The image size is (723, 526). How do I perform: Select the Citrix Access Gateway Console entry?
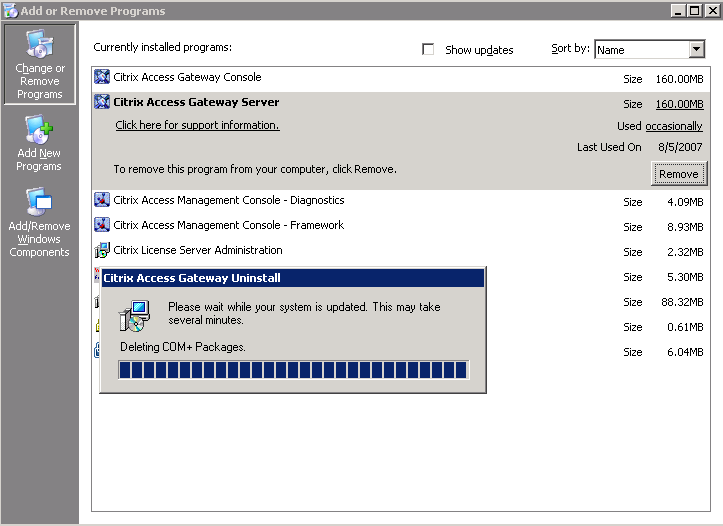400,79
